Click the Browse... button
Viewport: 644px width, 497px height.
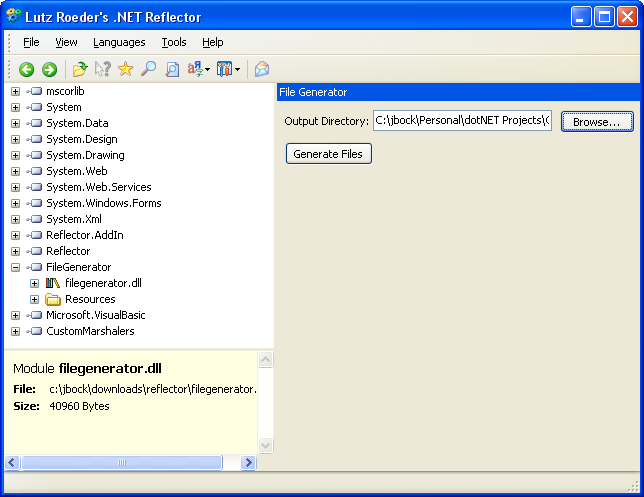tap(597, 122)
